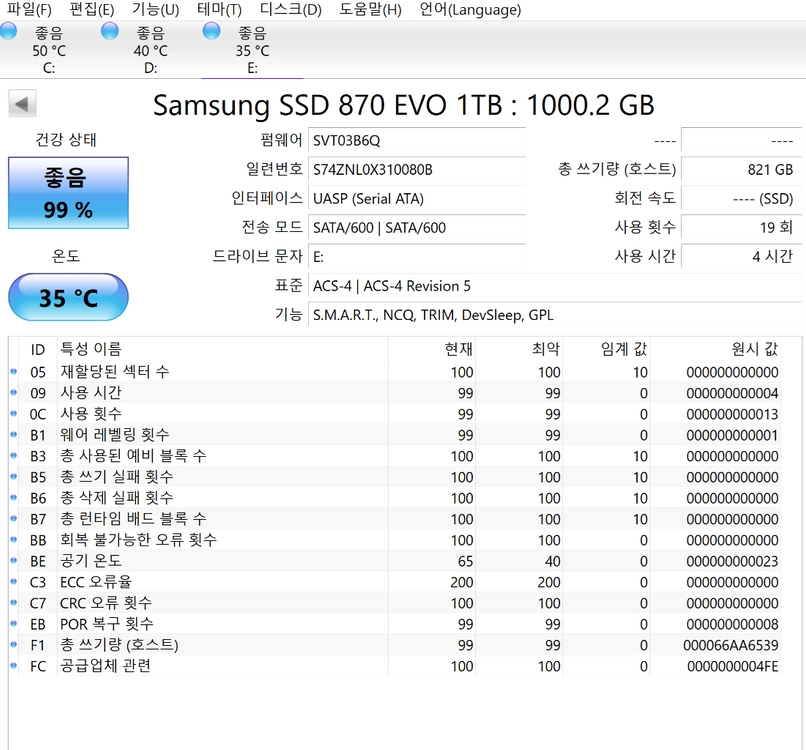
Task: Switch to drive D: tab at 40 °C
Action: [x=151, y=50]
